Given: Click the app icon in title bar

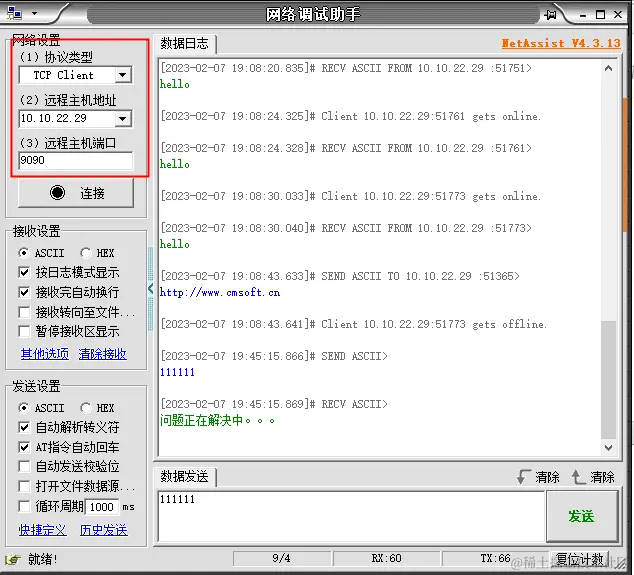Looking at the screenshot, I should (15, 14).
